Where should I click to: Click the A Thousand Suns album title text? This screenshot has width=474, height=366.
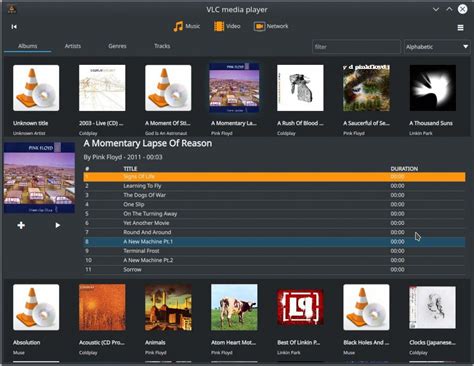431,123
